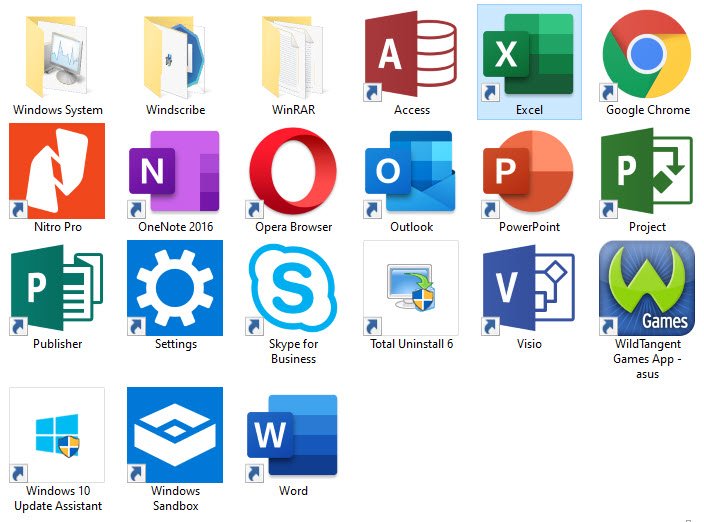
Task: Click the "WinRAR" label text
Action: [294, 110]
